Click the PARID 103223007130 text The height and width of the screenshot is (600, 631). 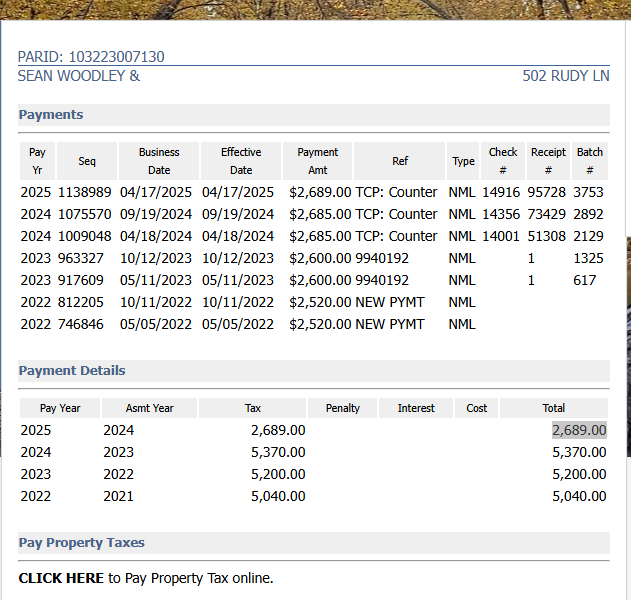(91, 57)
